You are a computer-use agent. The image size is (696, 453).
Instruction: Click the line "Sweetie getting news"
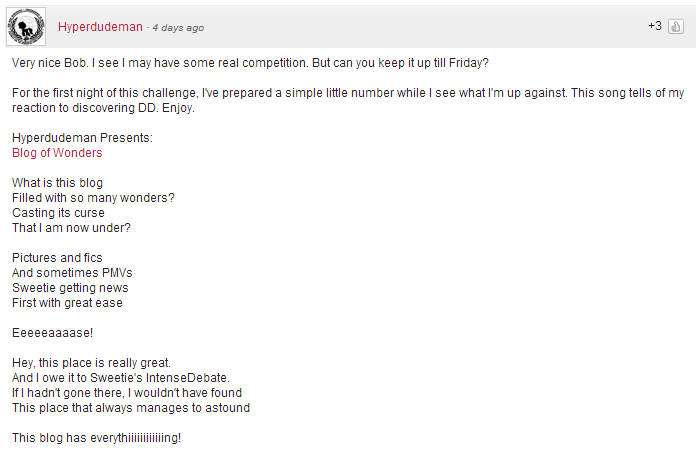(70, 288)
